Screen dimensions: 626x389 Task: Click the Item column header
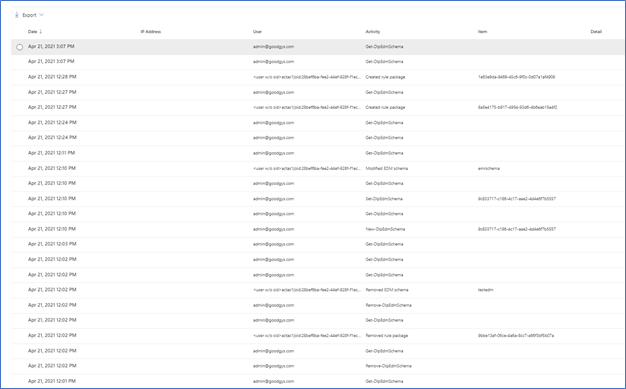pyautogui.click(x=482, y=32)
